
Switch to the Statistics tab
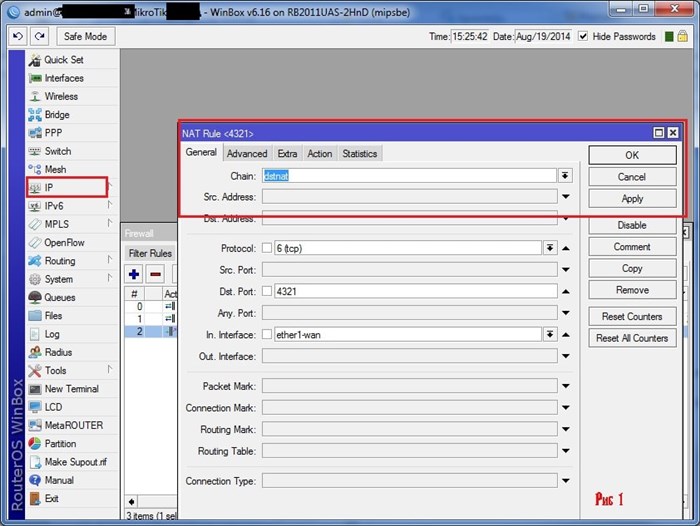tap(360, 154)
